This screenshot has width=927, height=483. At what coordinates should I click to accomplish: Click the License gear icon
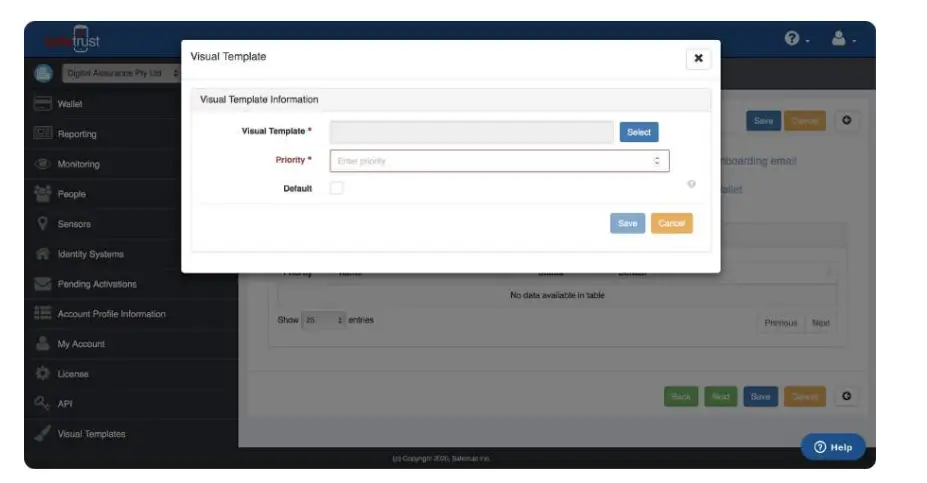(43, 373)
